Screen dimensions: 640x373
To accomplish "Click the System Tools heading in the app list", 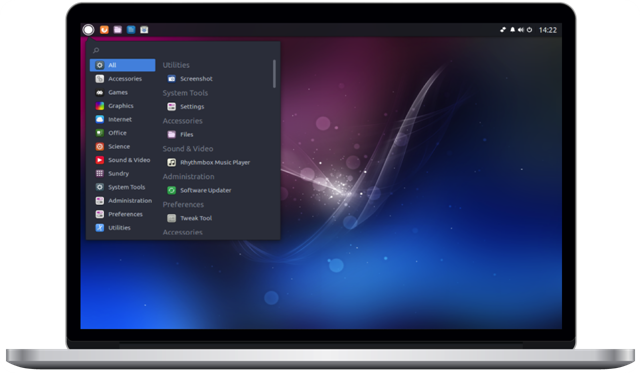I will [185, 93].
